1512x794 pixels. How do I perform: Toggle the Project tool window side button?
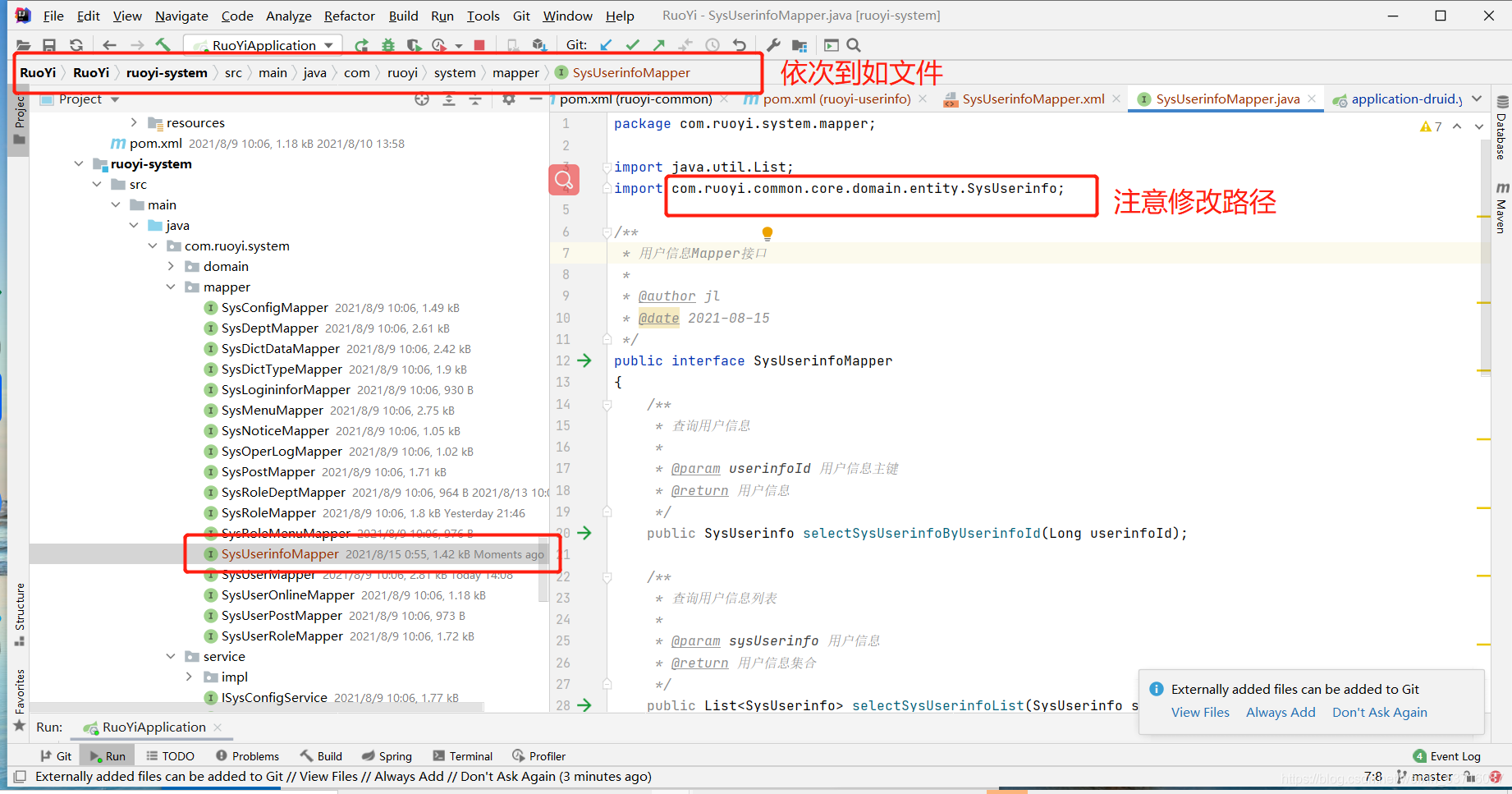20,120
